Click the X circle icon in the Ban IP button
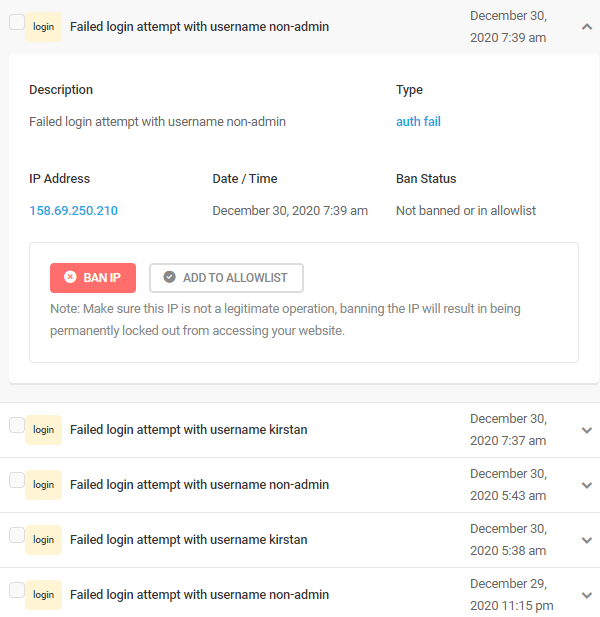The width and height of the screenshot is (600, 617). (70, 277)
